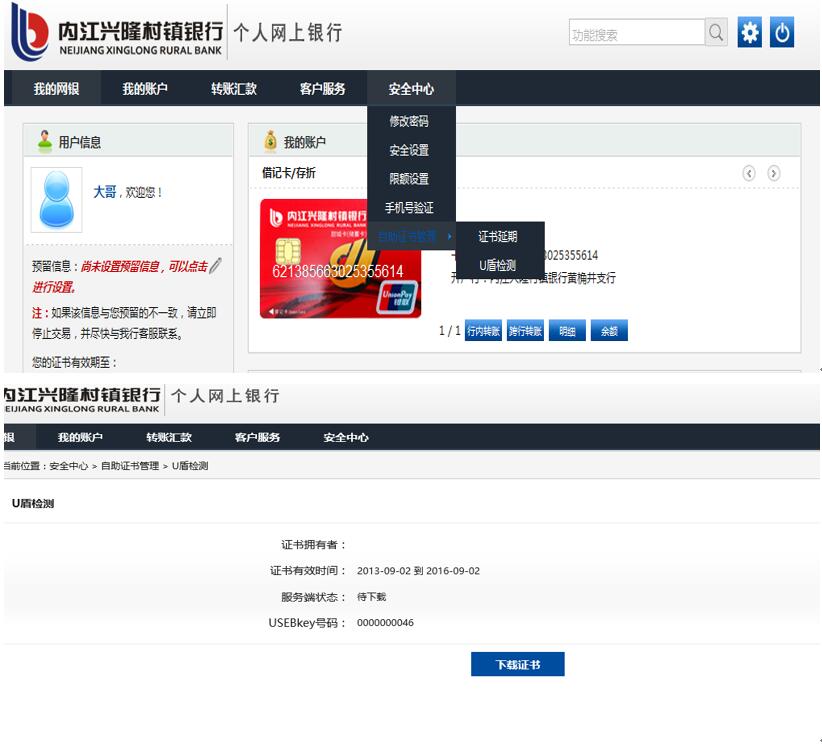
Task: Choose 修改密码 from the dropdown menu
Action: coord(409,121)
